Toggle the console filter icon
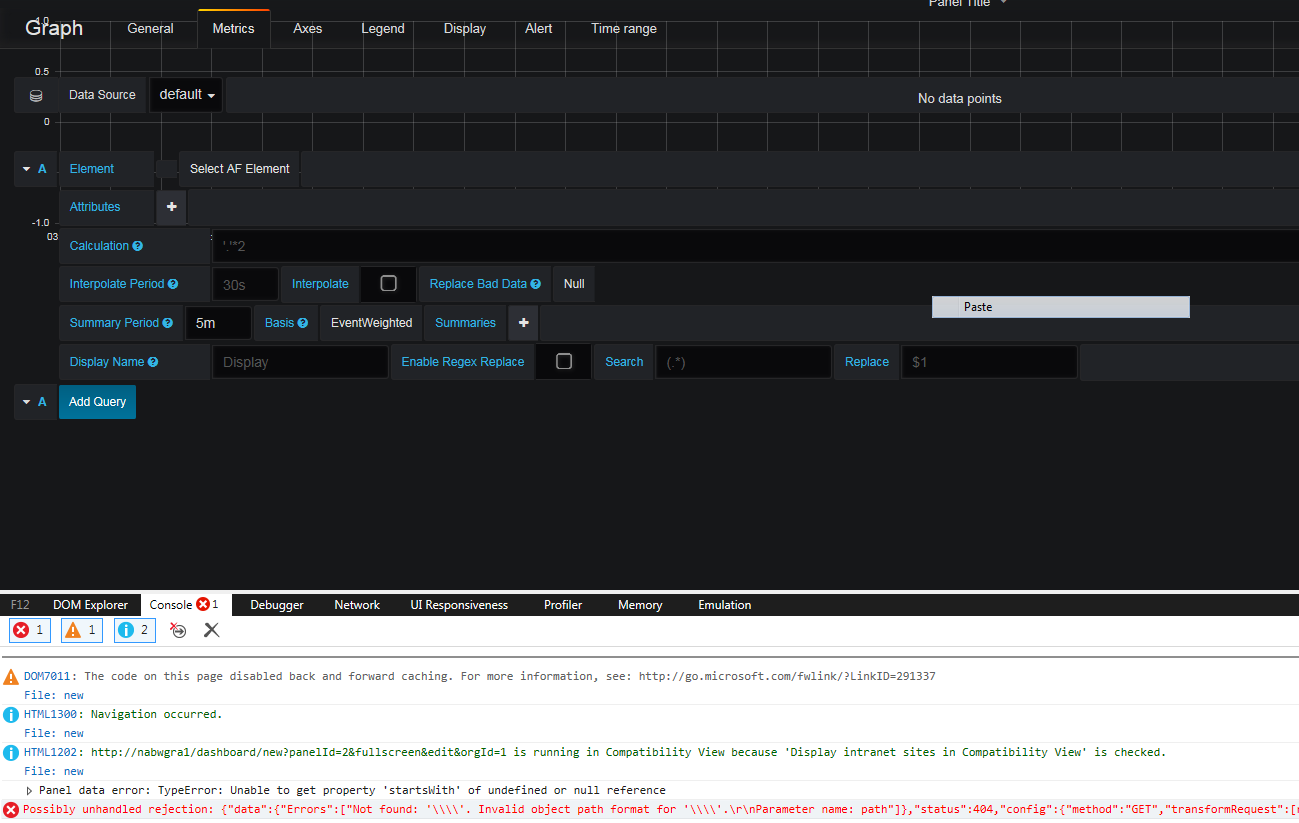This screenshot has height=823, width=1299. click(x=178, y=630)
